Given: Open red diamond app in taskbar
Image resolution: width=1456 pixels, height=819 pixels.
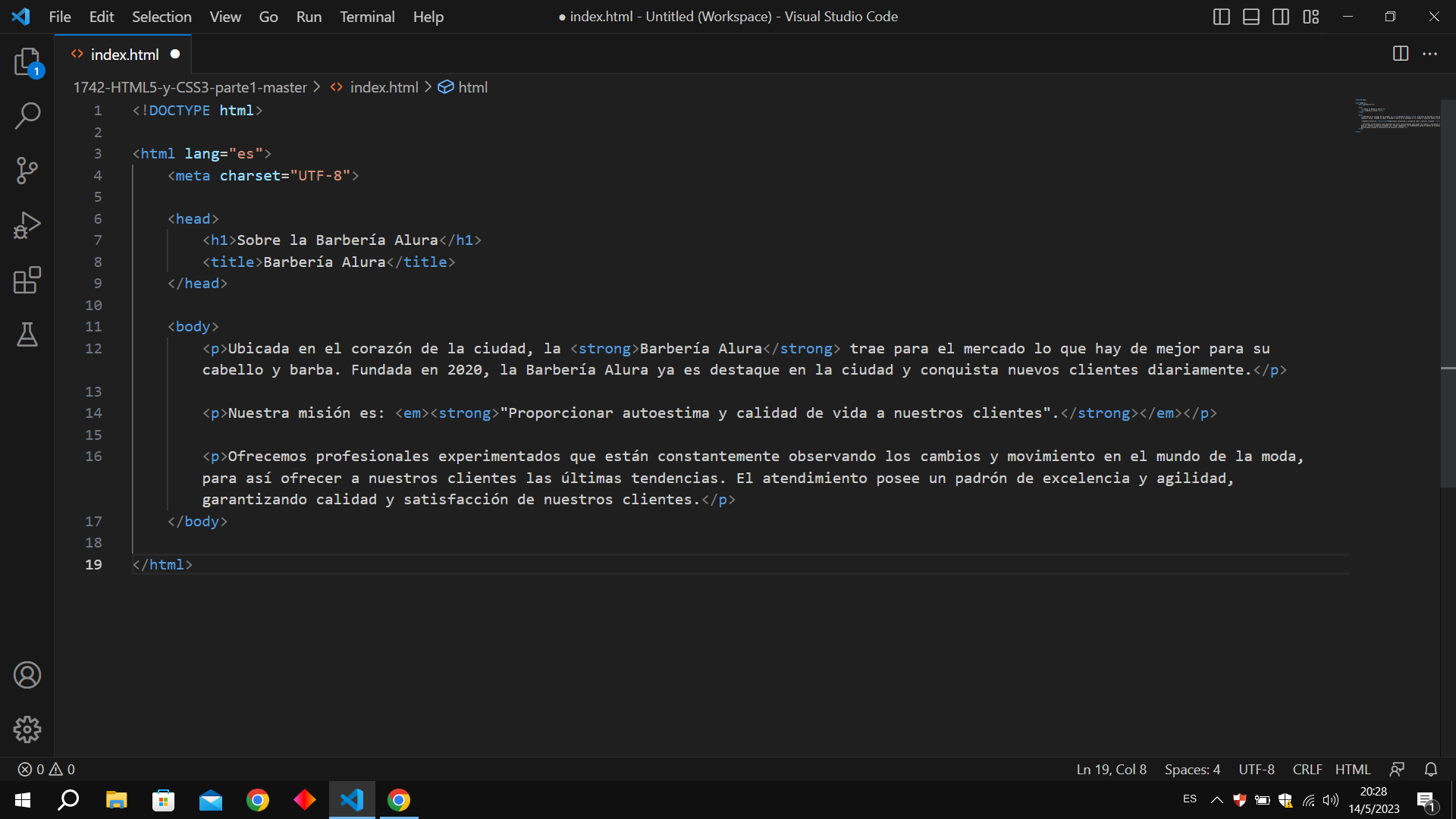Looking at the screenshot, I should point(305,800).
